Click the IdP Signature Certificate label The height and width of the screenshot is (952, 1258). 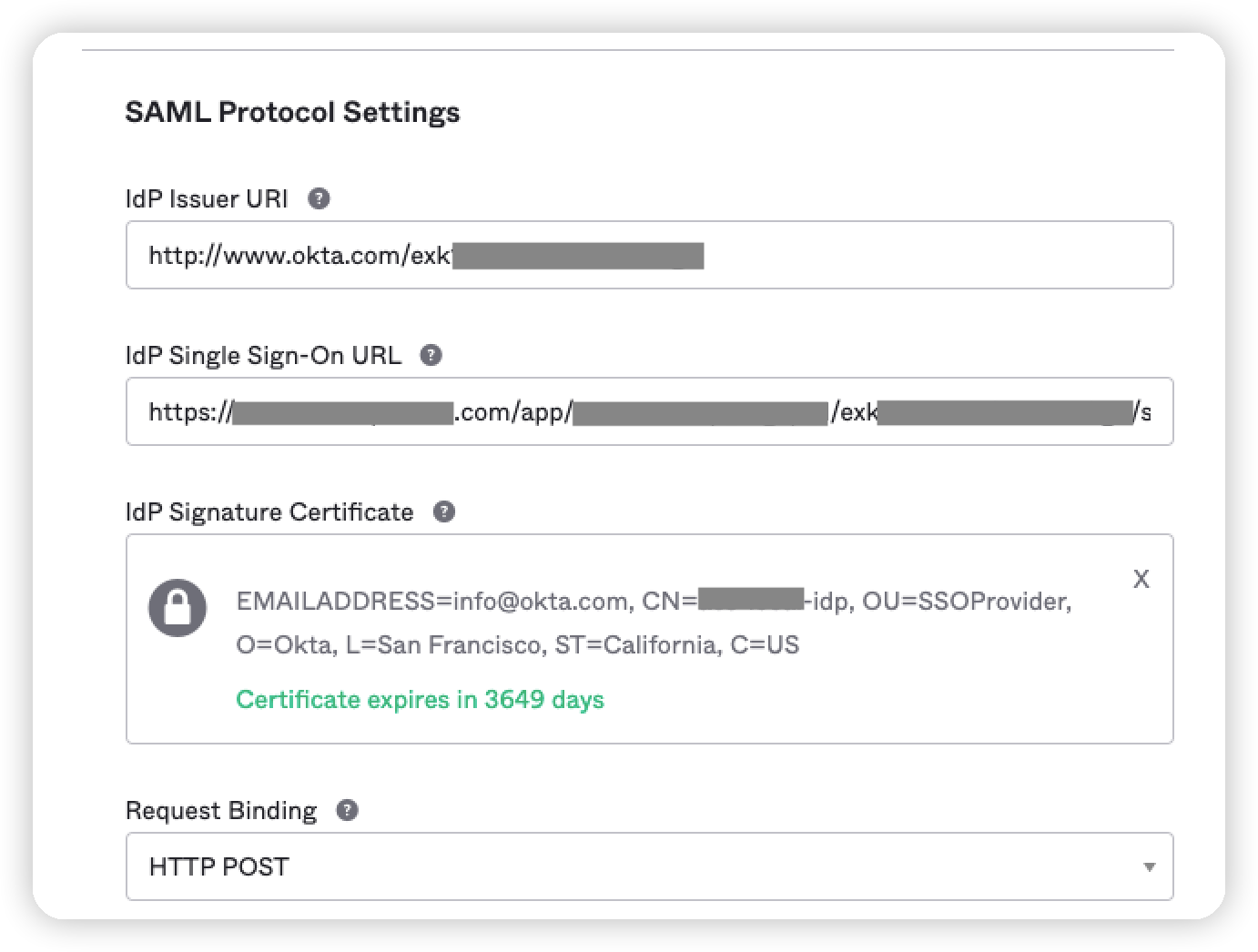(x=269, y=511)
